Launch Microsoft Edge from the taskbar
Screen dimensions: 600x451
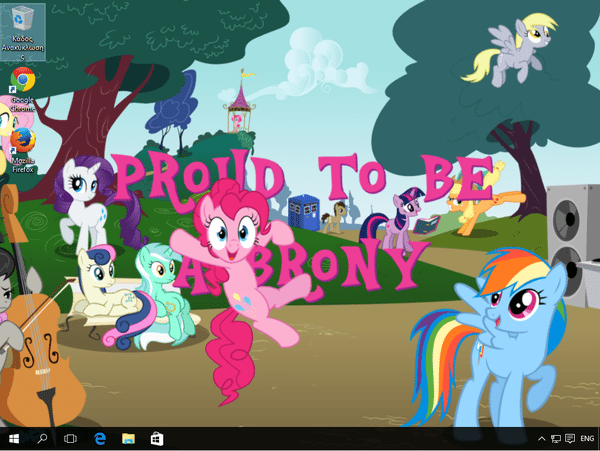(99, 439)
